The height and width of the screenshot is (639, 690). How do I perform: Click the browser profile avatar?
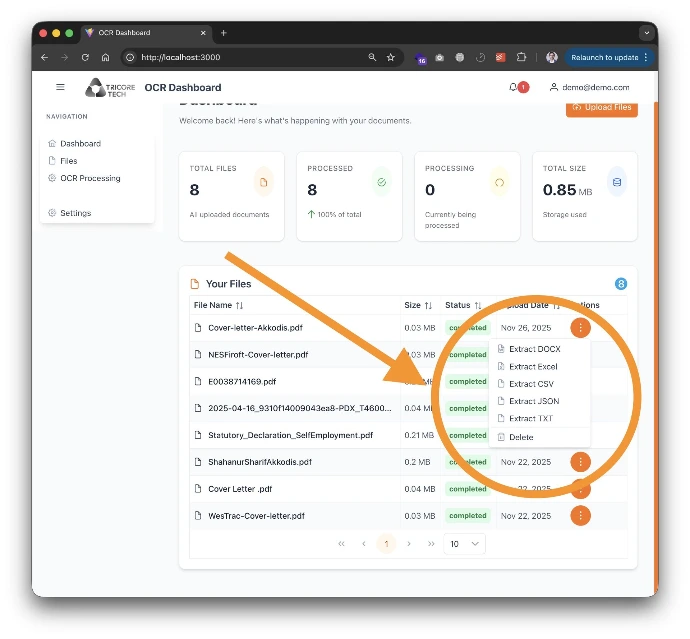point(552,57)
